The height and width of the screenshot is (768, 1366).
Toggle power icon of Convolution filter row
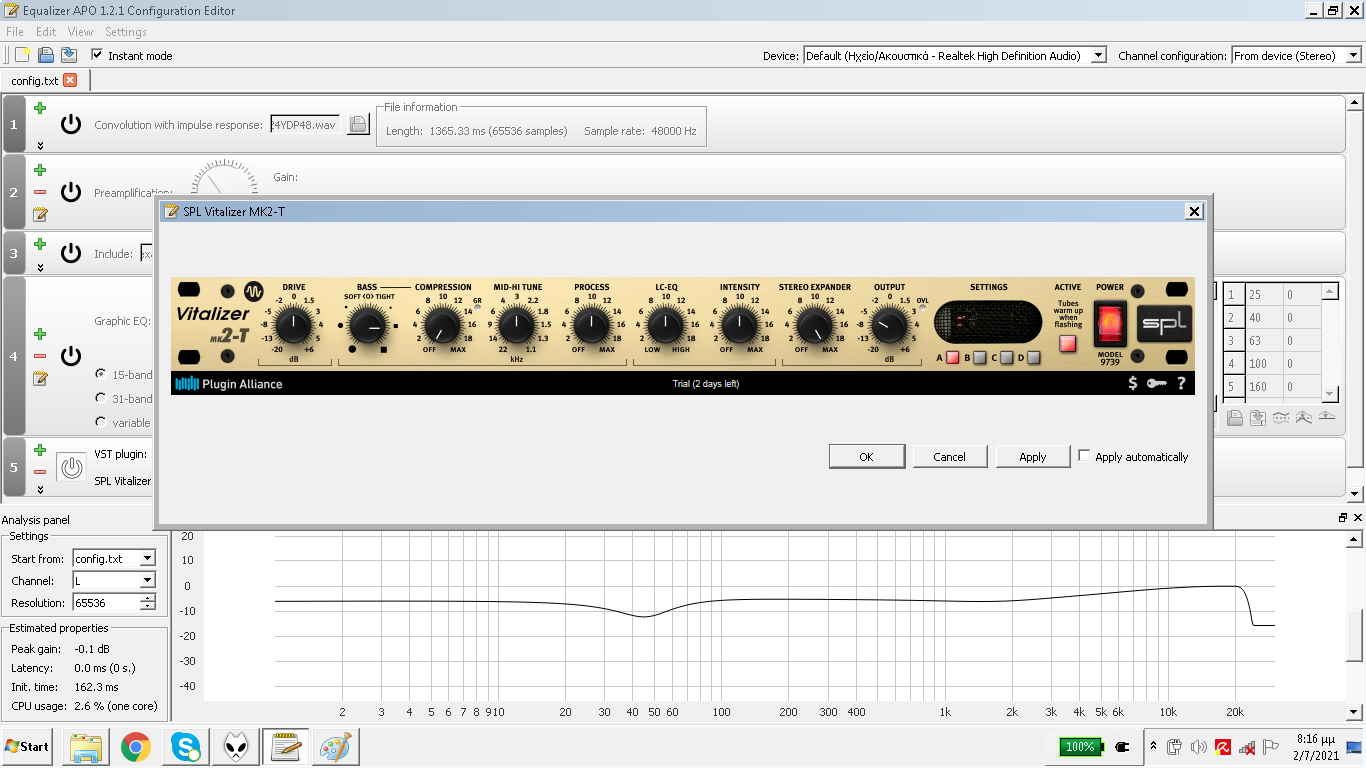70,124
